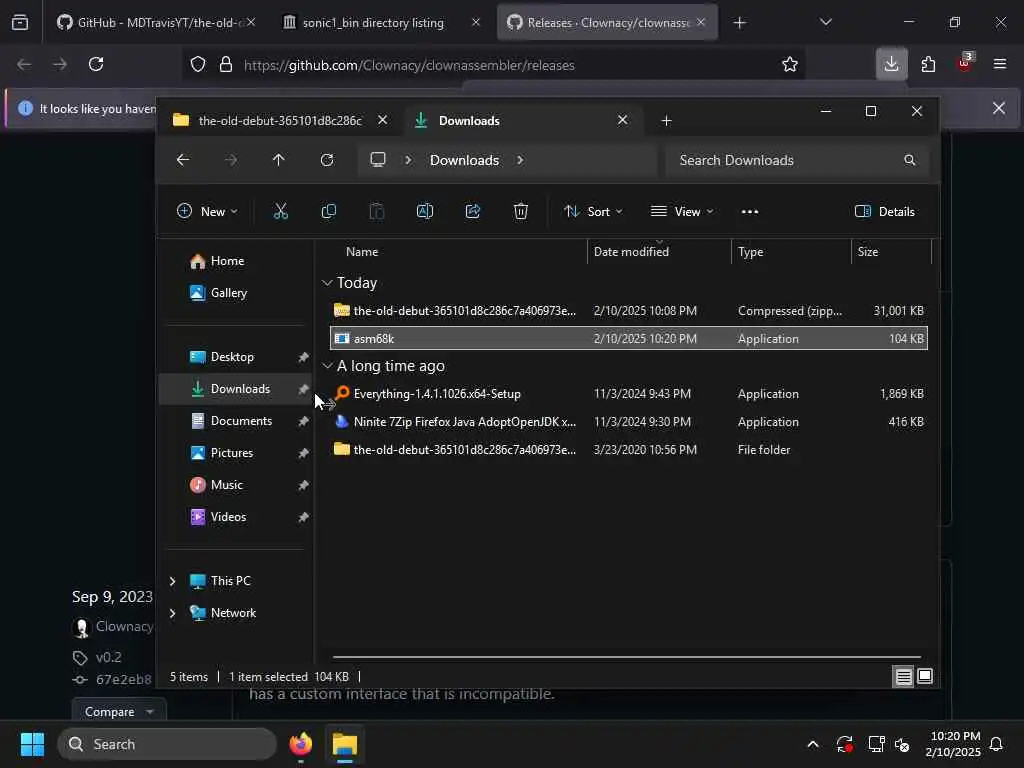Open Firefox list all tabs dropdown

pos(825,23)
